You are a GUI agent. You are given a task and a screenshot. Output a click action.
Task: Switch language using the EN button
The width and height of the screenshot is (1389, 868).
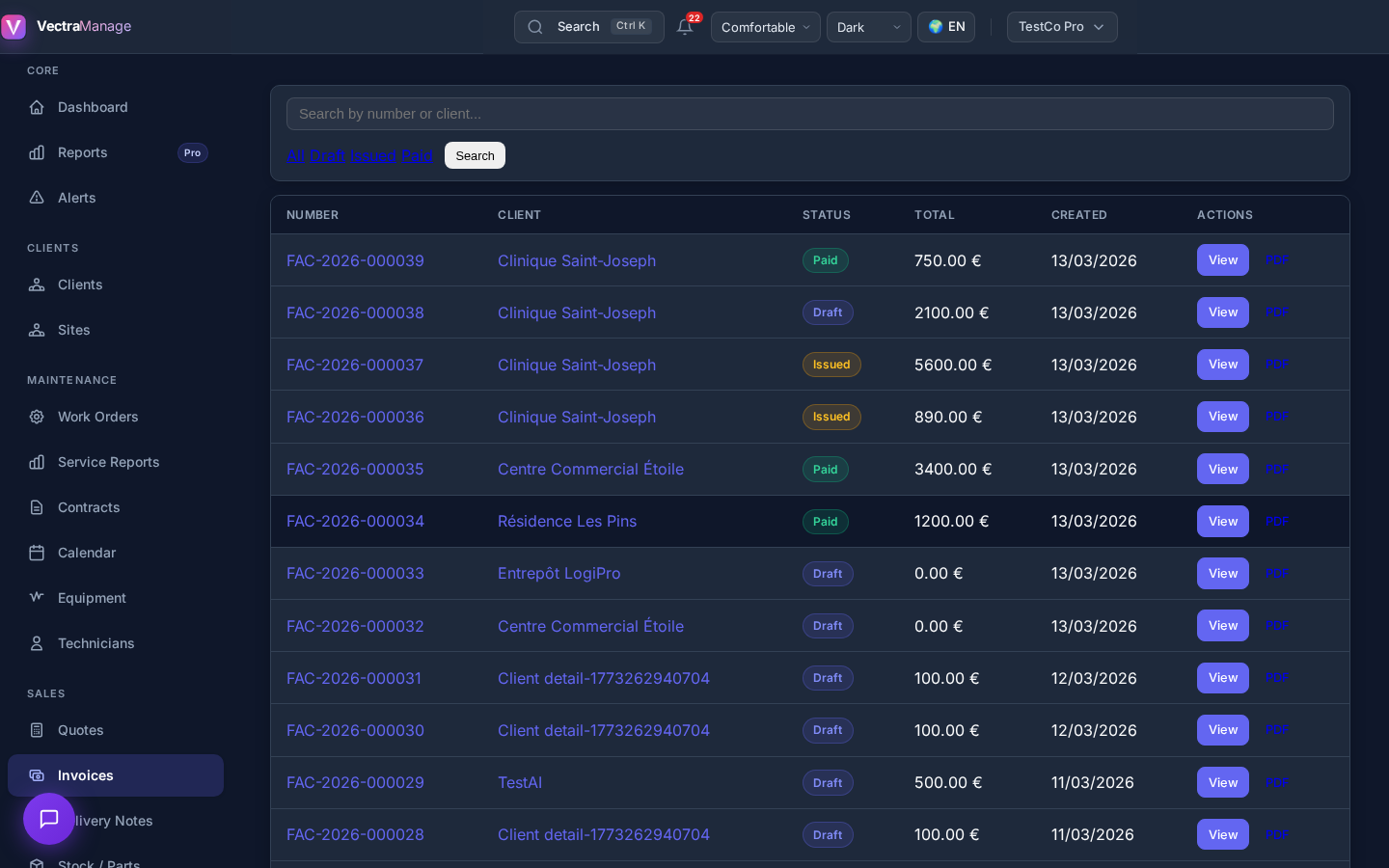946,27
